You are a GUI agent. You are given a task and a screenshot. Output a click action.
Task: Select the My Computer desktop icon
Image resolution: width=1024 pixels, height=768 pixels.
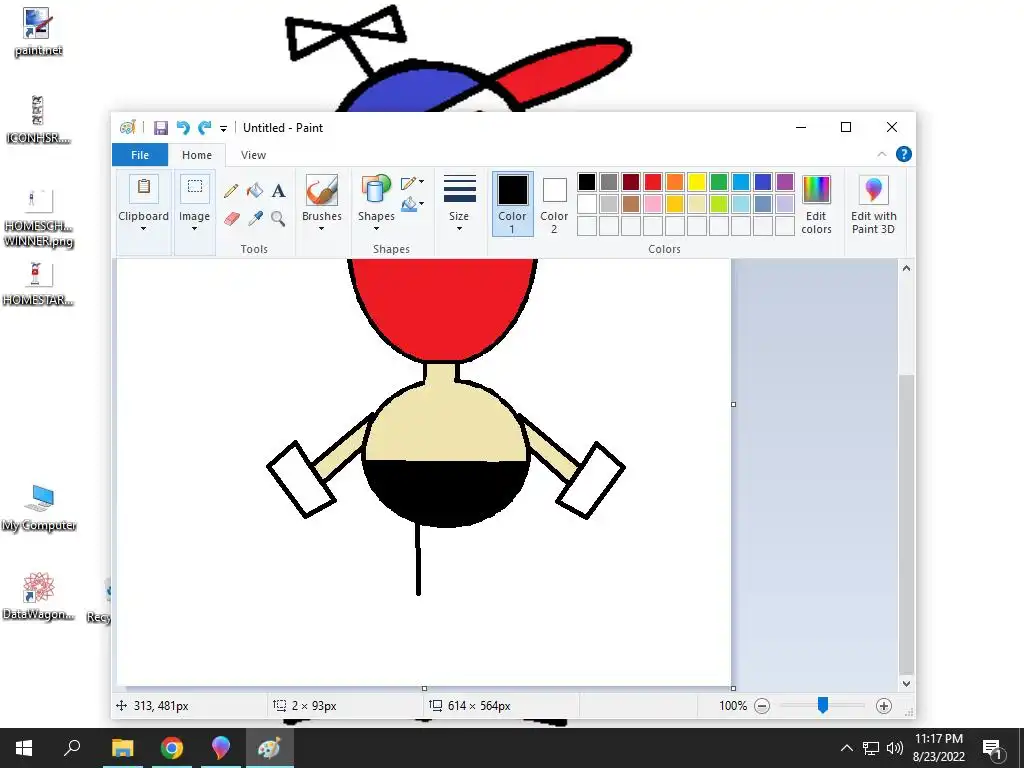39,508
